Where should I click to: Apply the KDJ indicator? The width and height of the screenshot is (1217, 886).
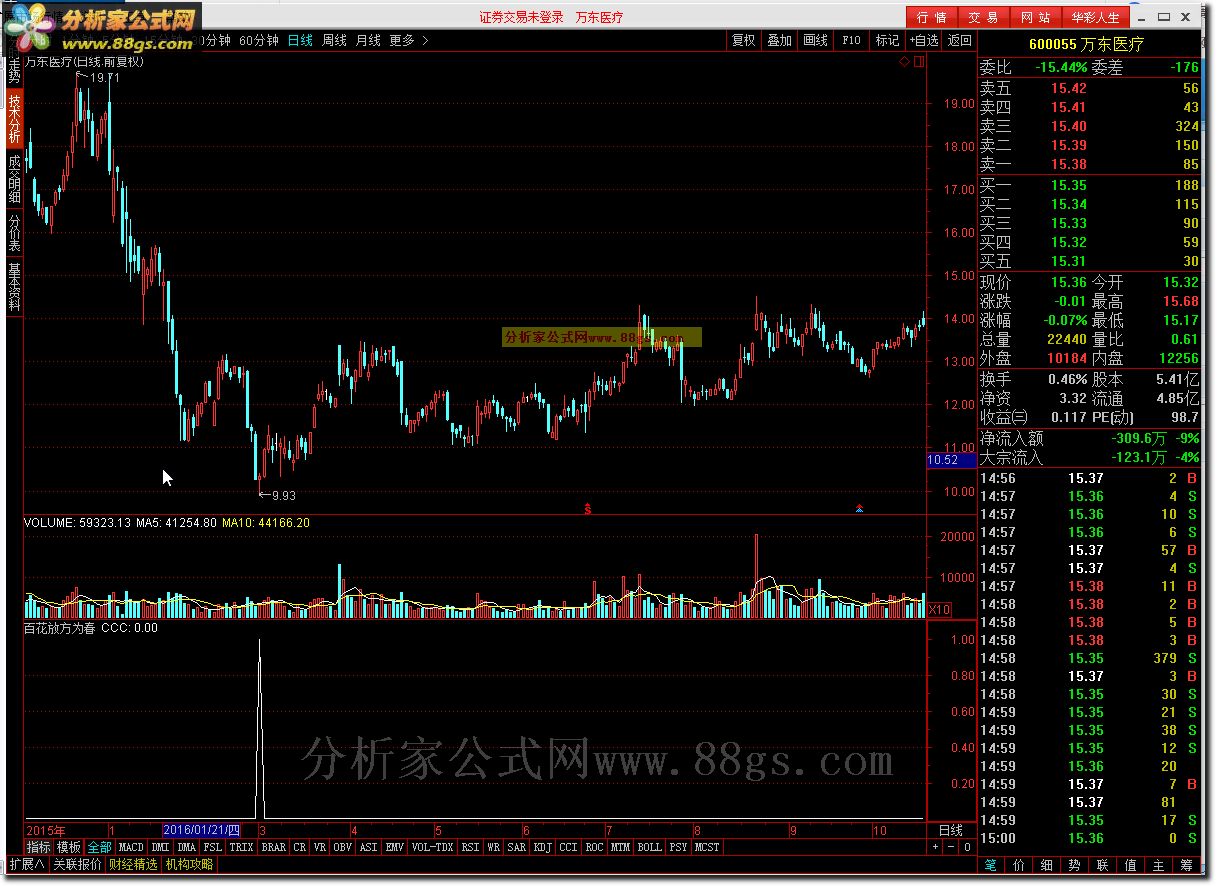pos(542,847)
